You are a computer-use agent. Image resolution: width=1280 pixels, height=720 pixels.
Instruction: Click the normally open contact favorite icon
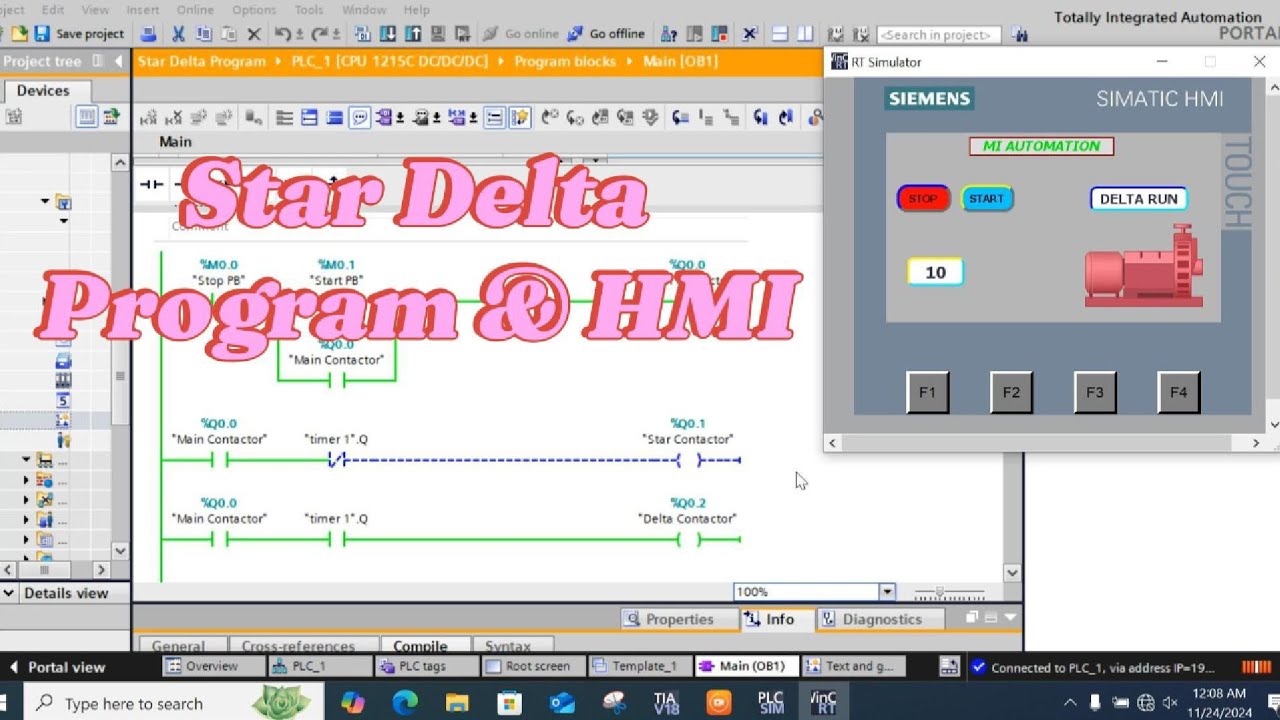click(x=152, y=184)
